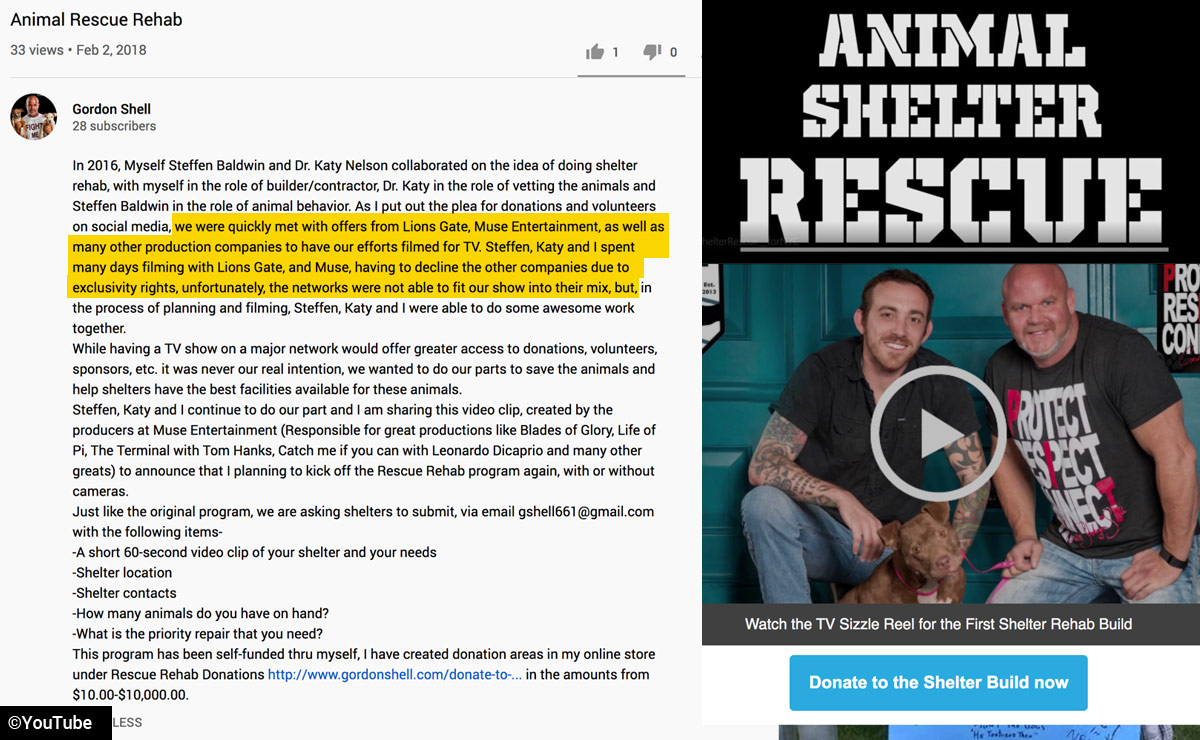
Task: Click the yellow highlighted description passage
Action: point(368,258)
